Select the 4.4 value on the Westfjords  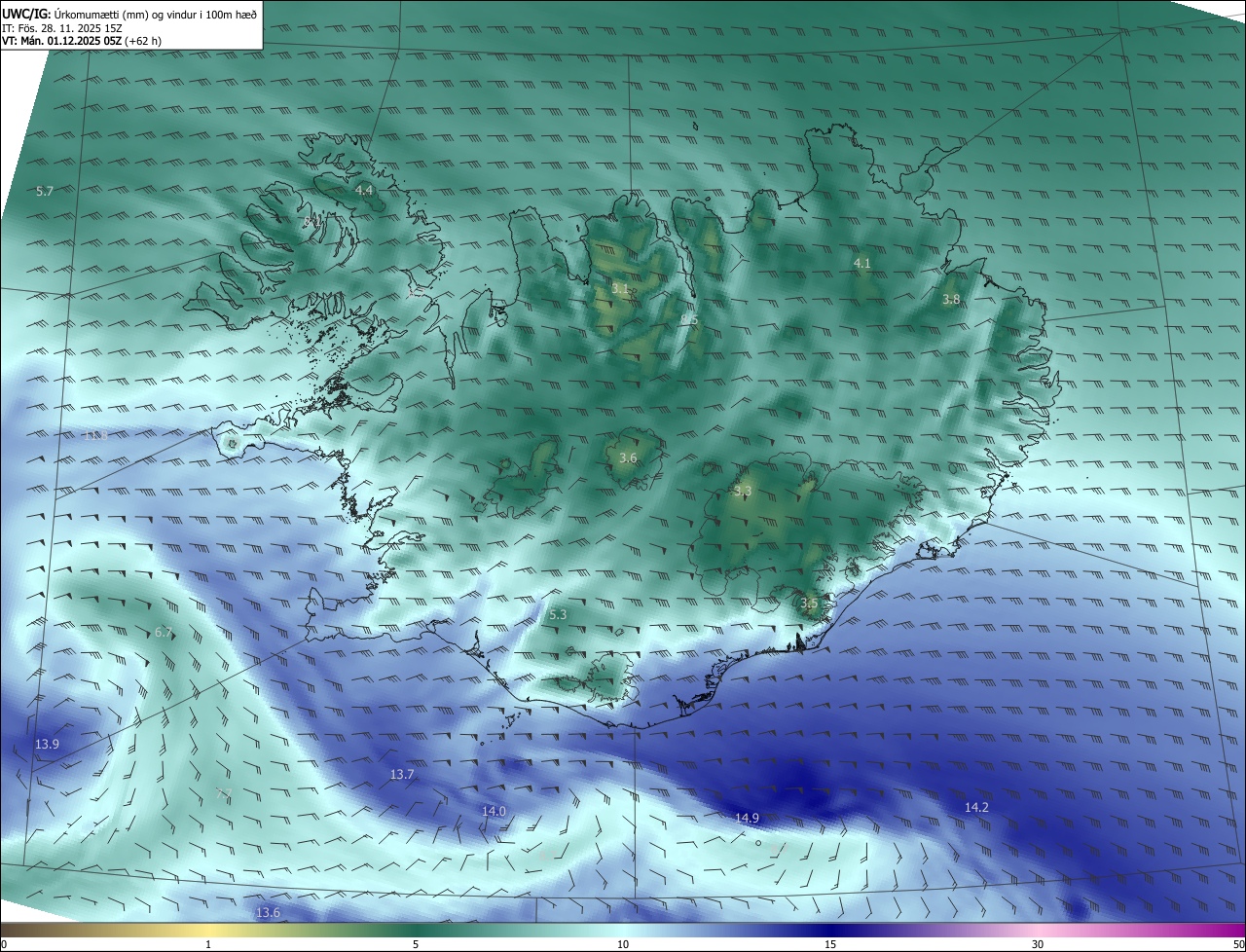coord(364,190)
